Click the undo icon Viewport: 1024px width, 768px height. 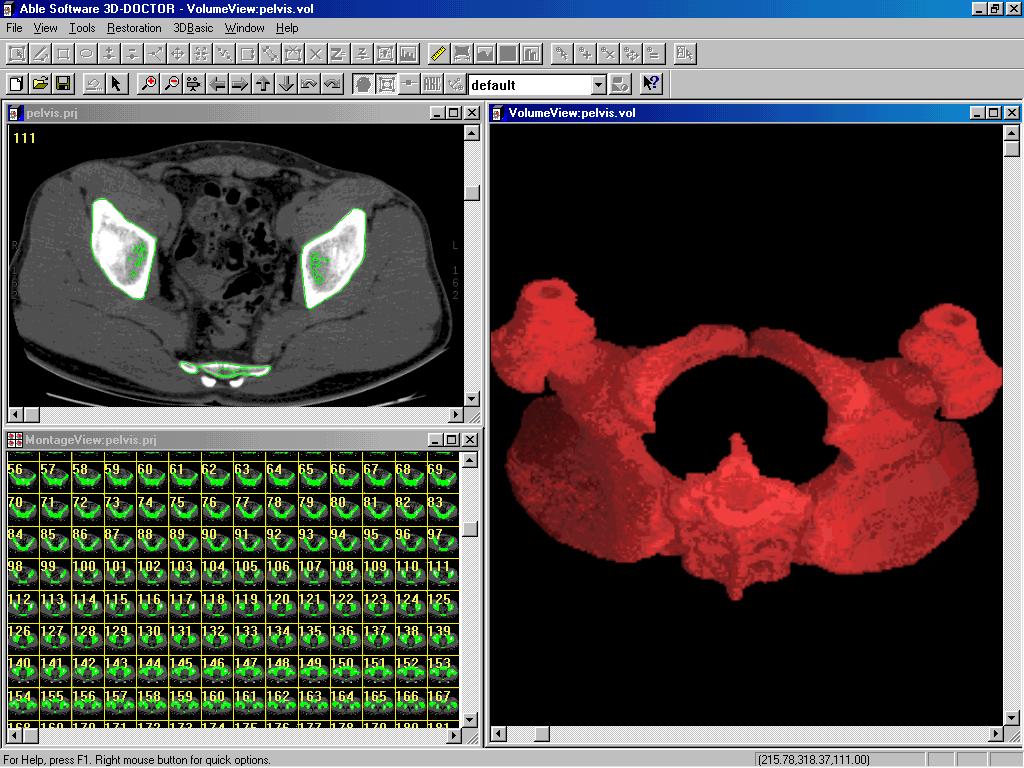click(x=93, y=84)
